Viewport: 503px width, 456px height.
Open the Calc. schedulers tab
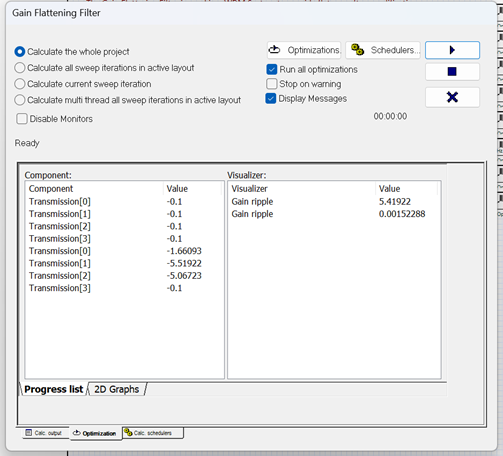153,433
